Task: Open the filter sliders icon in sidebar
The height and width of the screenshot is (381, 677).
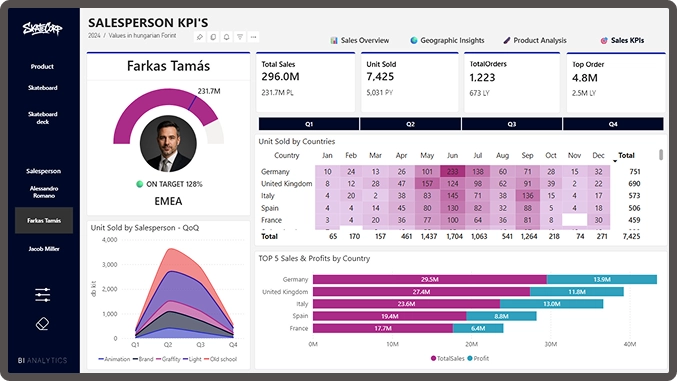Action: pyautogui.click(x=42, y=295)
